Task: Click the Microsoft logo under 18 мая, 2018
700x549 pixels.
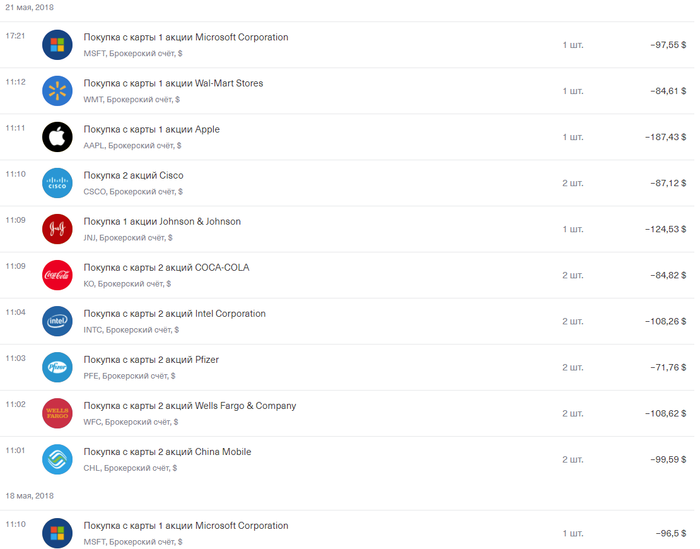Action: (57, 533)
